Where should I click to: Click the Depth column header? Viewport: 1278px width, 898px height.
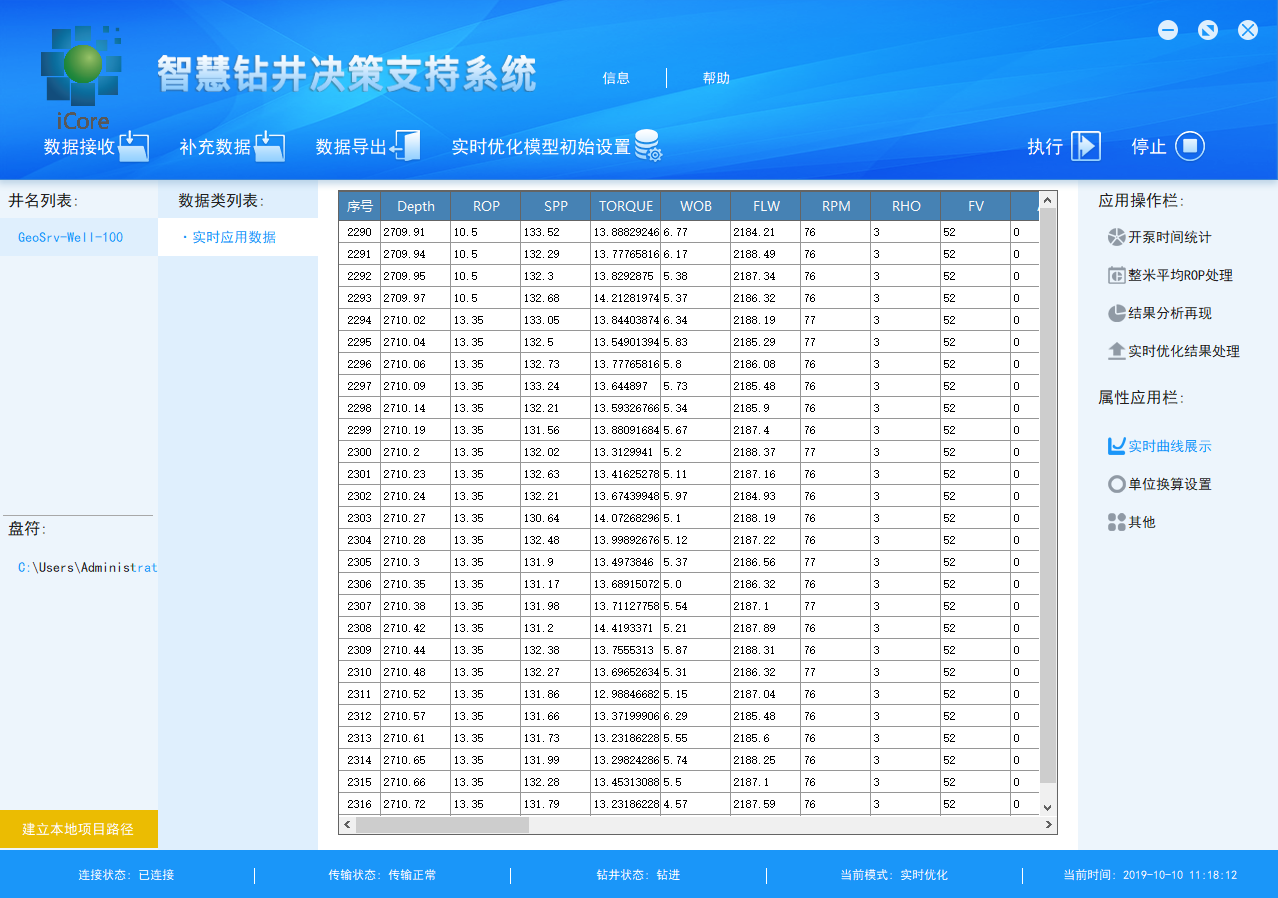pos(416,206)
